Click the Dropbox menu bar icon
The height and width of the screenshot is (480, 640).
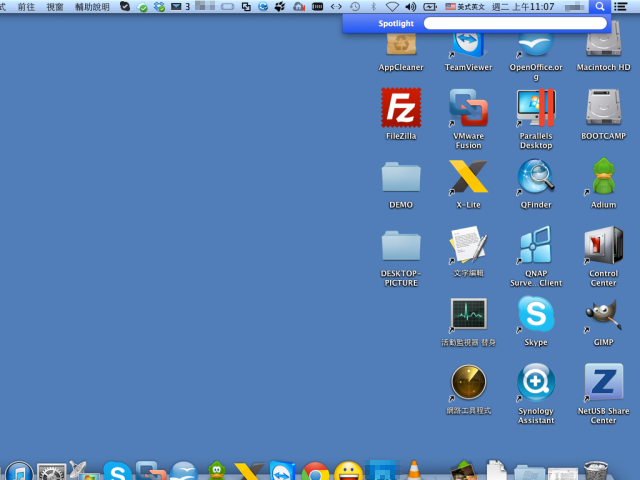(160, 7)
